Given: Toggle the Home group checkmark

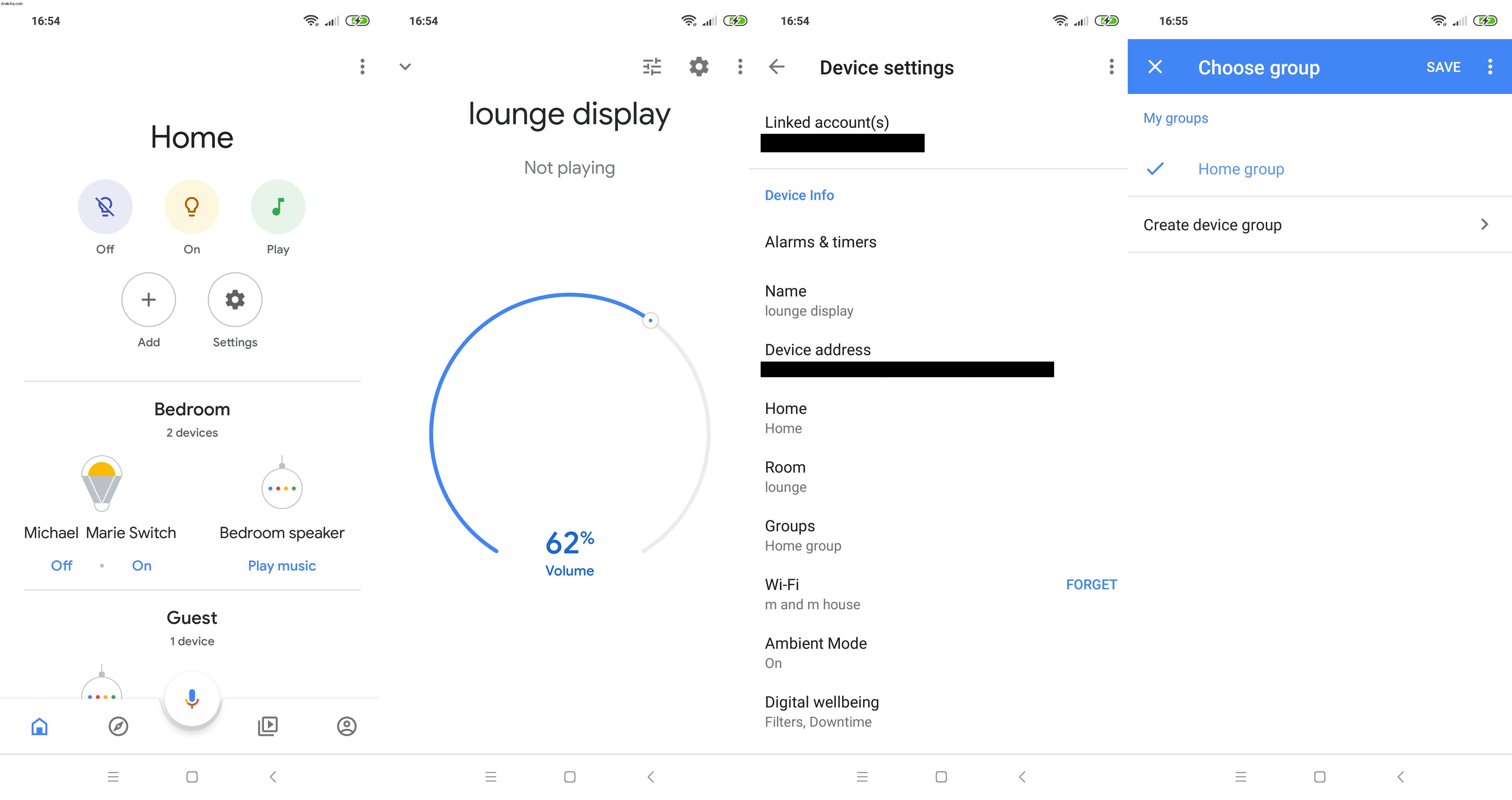Looking at the screenshot, I should (1155, 169).
